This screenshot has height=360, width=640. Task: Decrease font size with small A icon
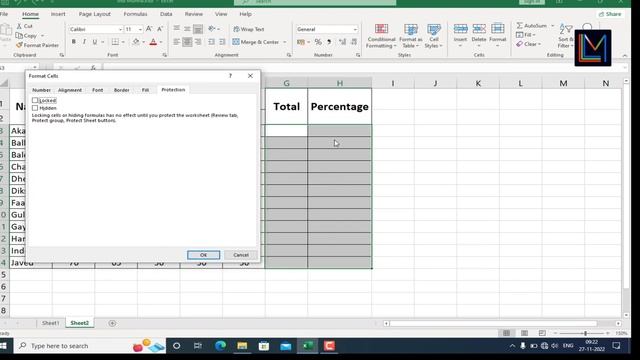click(x=160, y=29)
